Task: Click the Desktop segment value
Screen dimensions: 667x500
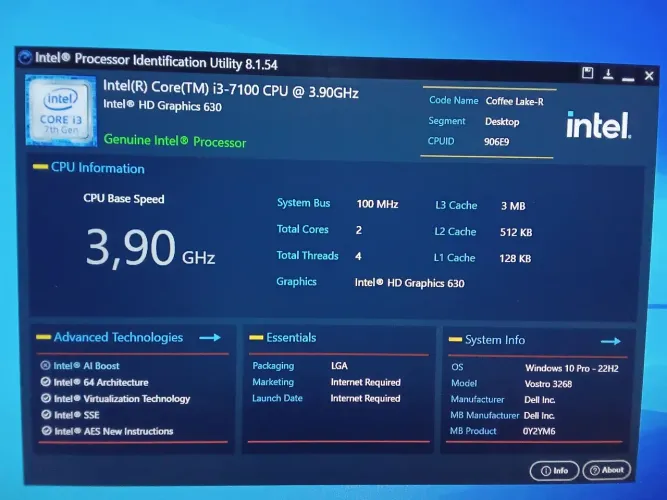Action: tap(502, 122)
